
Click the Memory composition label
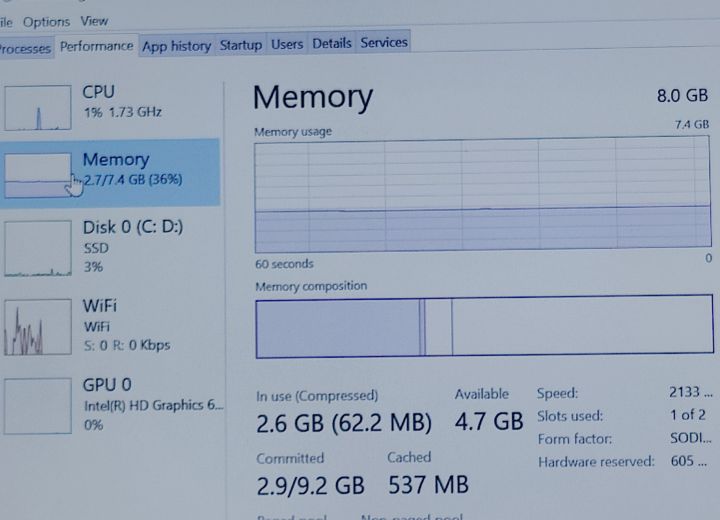[x=311, y=286]
